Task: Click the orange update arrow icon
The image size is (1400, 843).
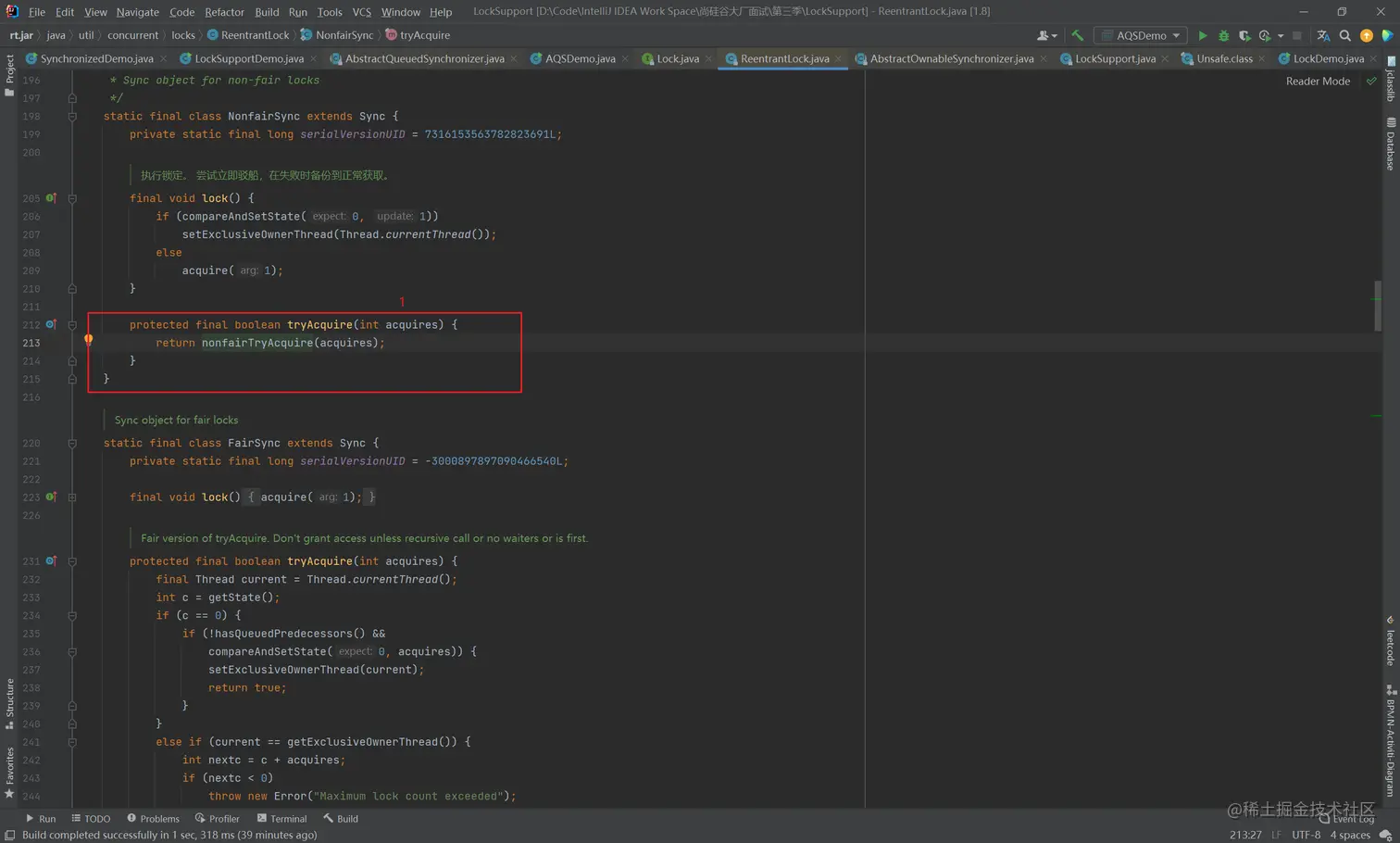Action: pos(1367,35)
